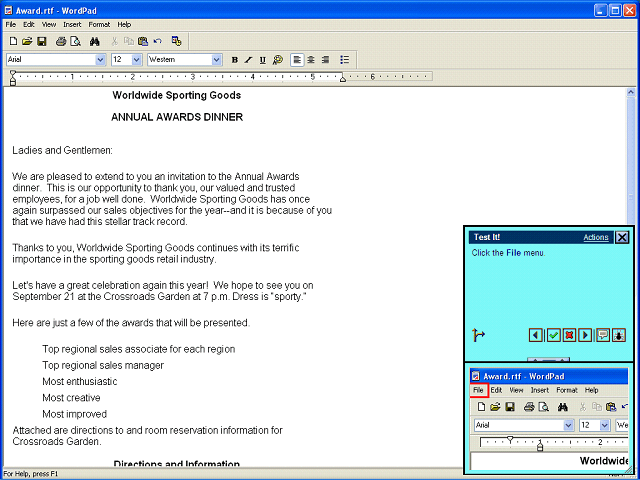This screenshot has height=480, width=640.
Task: Click the title bar text "Award.rtf - WordPad" of main window
Action: tap(56, 11)
